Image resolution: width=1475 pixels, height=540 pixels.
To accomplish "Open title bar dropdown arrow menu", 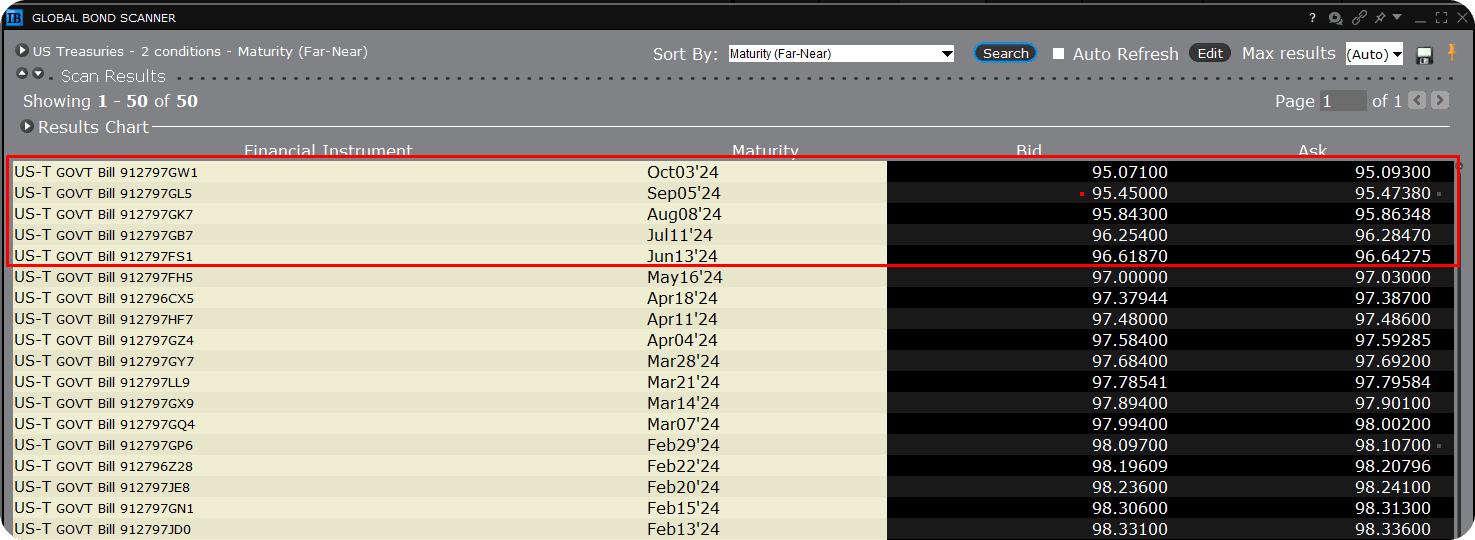I will [x=1397, y=17].
